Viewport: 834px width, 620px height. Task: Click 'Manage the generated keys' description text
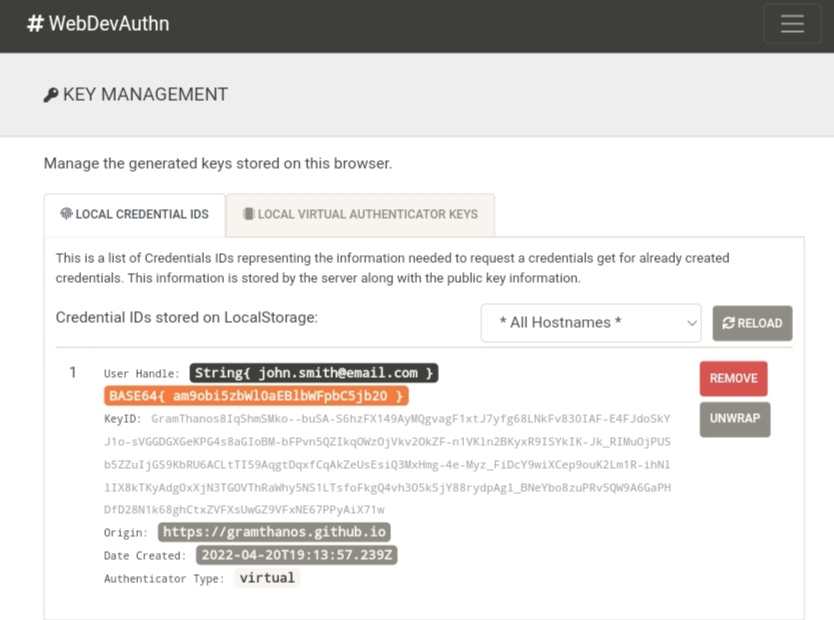point(218,164)
